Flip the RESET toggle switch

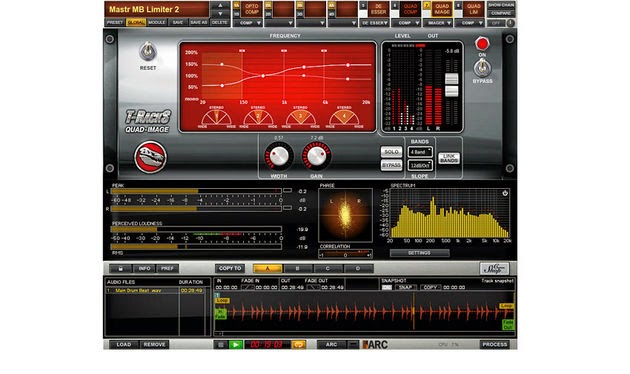(x=148, y=51)
